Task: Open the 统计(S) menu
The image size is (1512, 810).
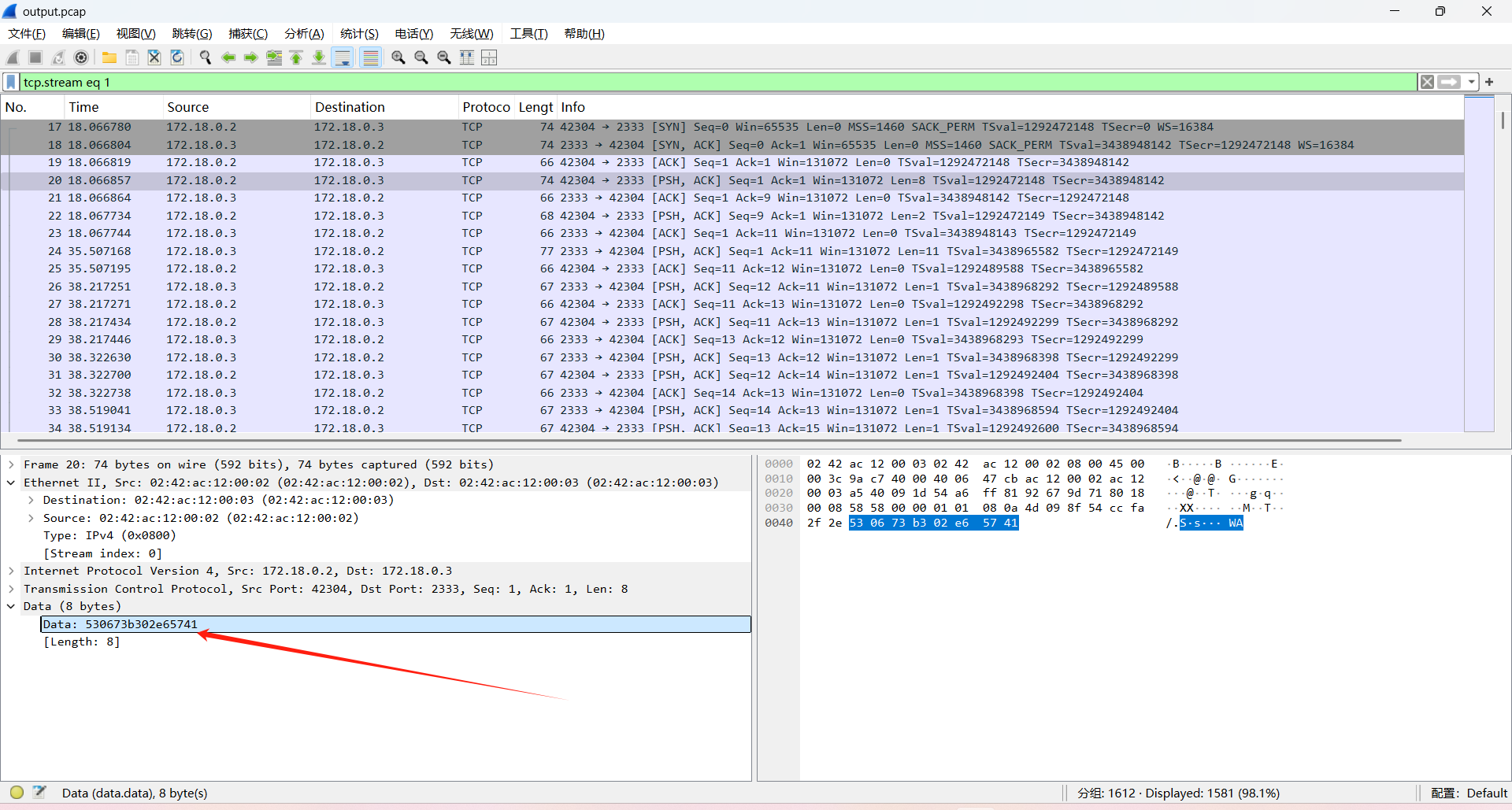Action: click(x=359, y=34)
